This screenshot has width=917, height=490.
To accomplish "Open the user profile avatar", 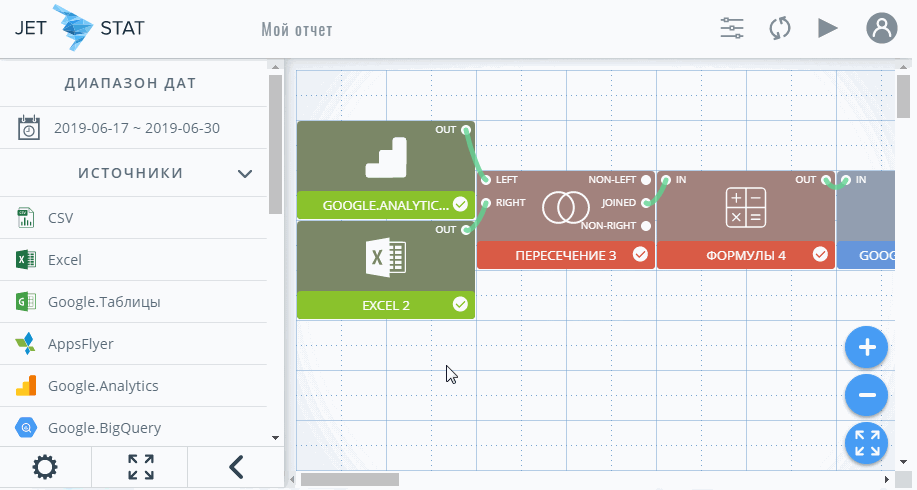I will click(881, 28).
